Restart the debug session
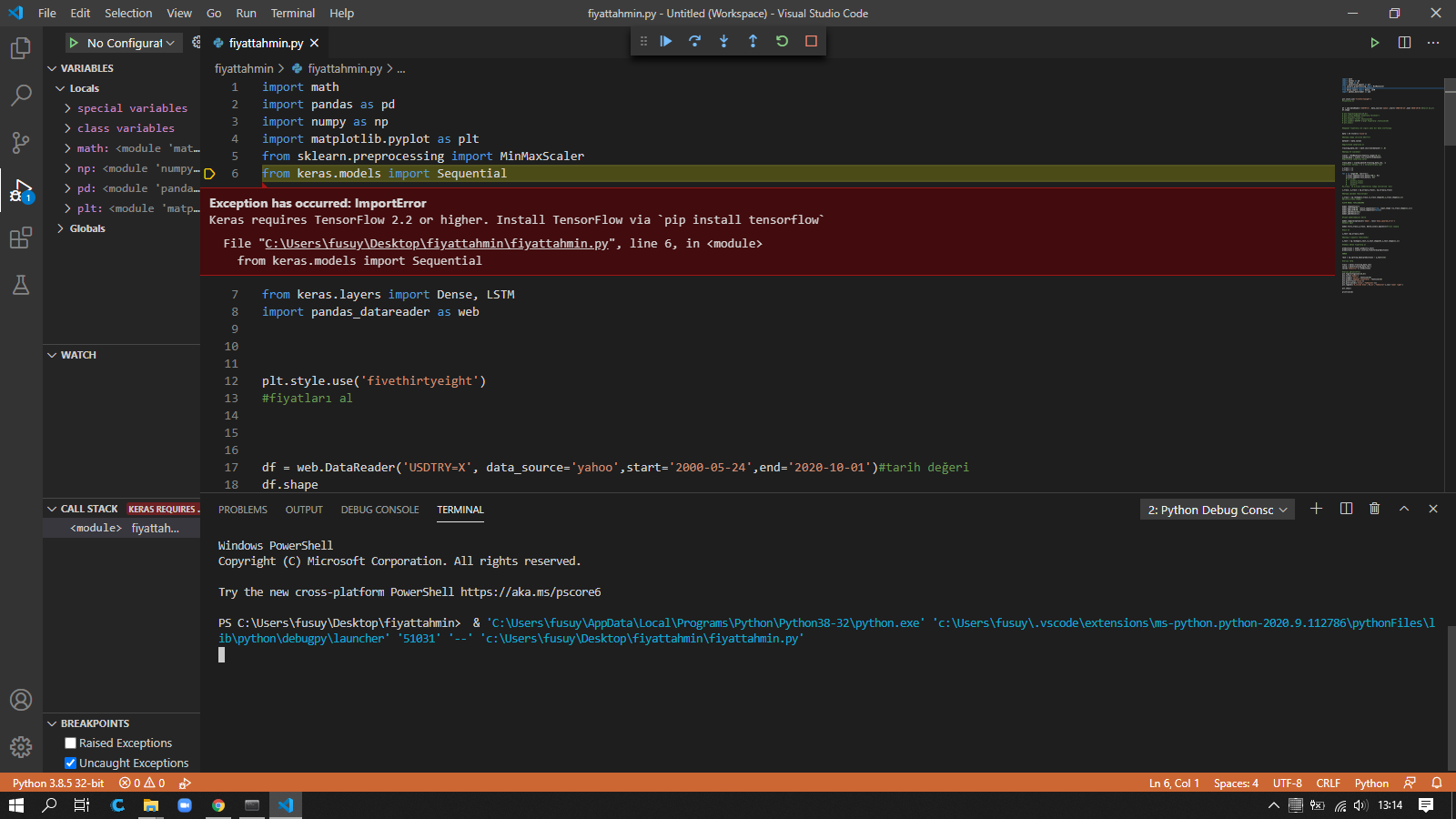Image resolution: width=1456 pixels, height=819 pixels. coord(782,41)
